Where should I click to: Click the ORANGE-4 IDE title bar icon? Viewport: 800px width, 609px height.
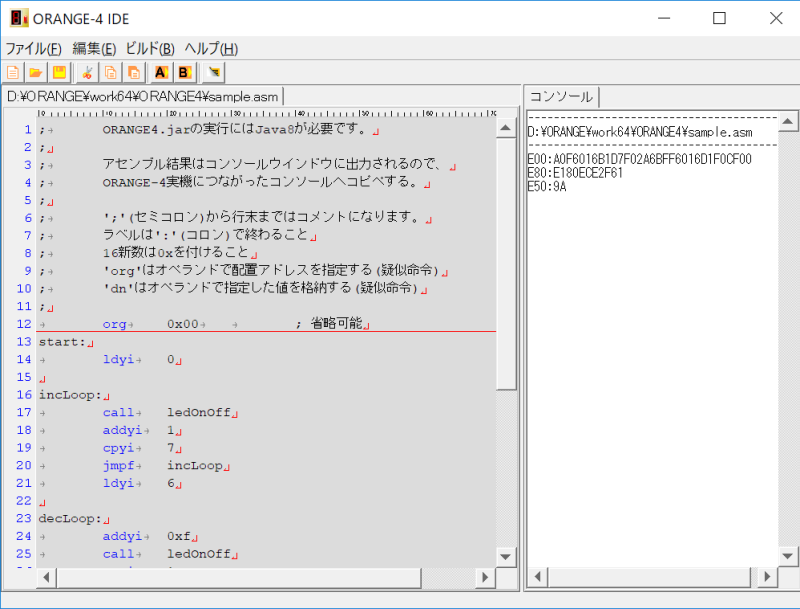19,18
